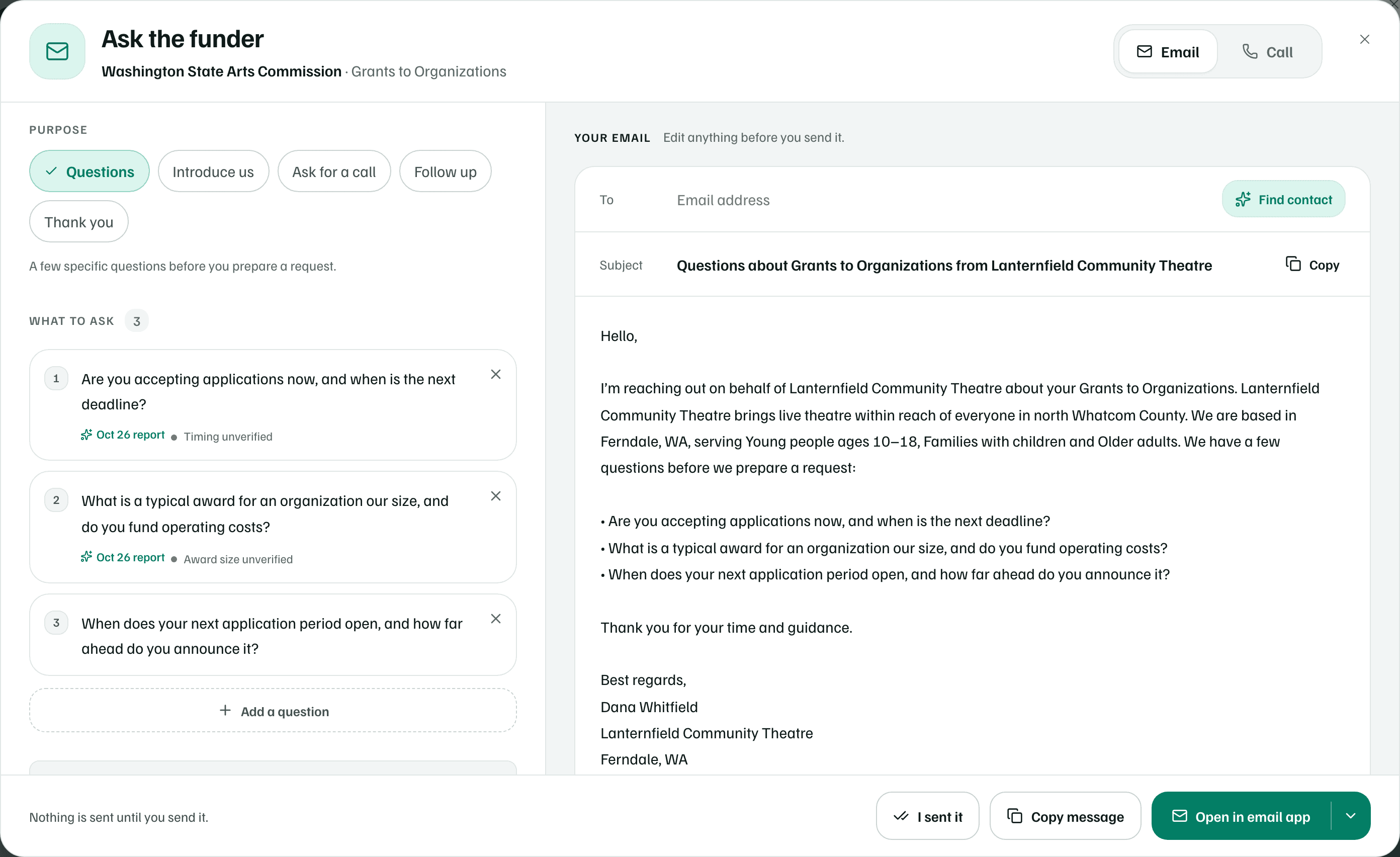Pick the Thank you purpose chip
1400x857 pixels.
(x=79, y=222)
